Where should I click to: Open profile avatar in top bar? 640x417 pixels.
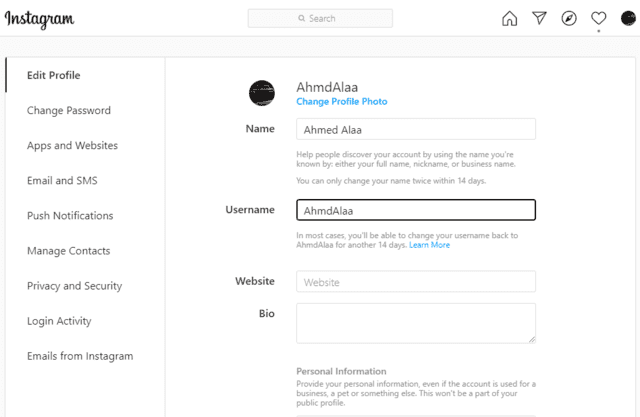tap(628, 18)
